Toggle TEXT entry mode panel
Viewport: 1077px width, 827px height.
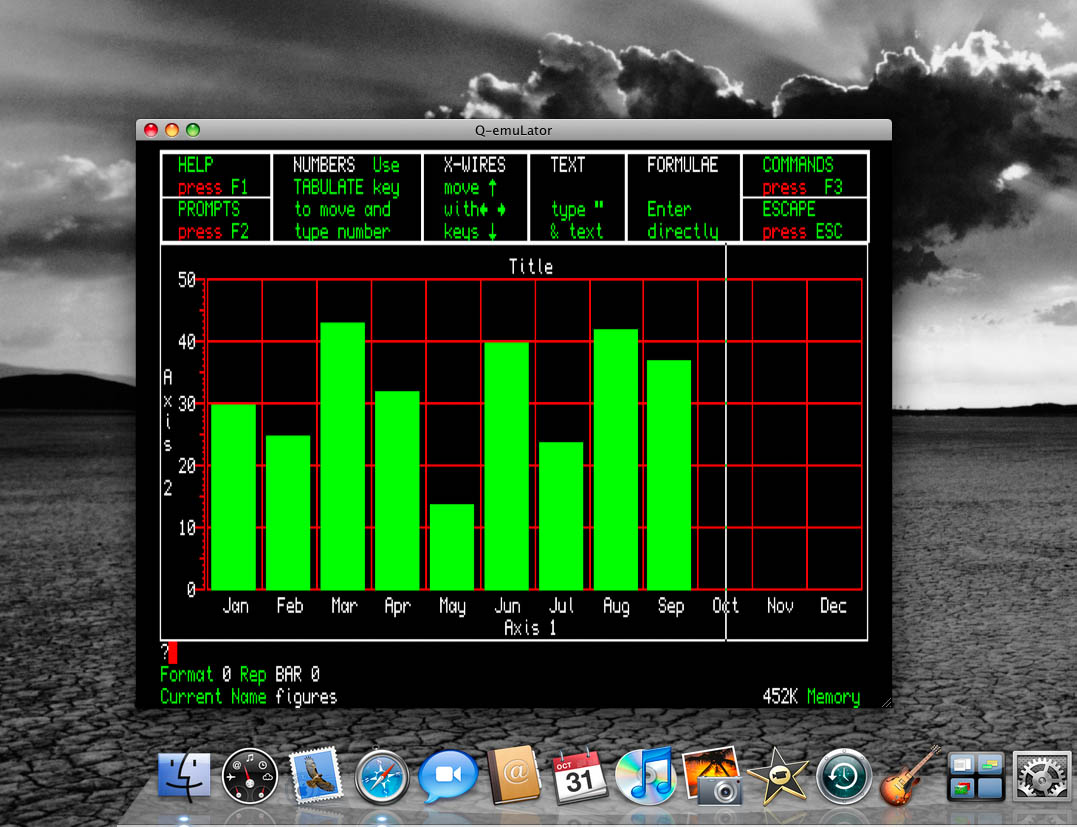click(x=577, y=197)
